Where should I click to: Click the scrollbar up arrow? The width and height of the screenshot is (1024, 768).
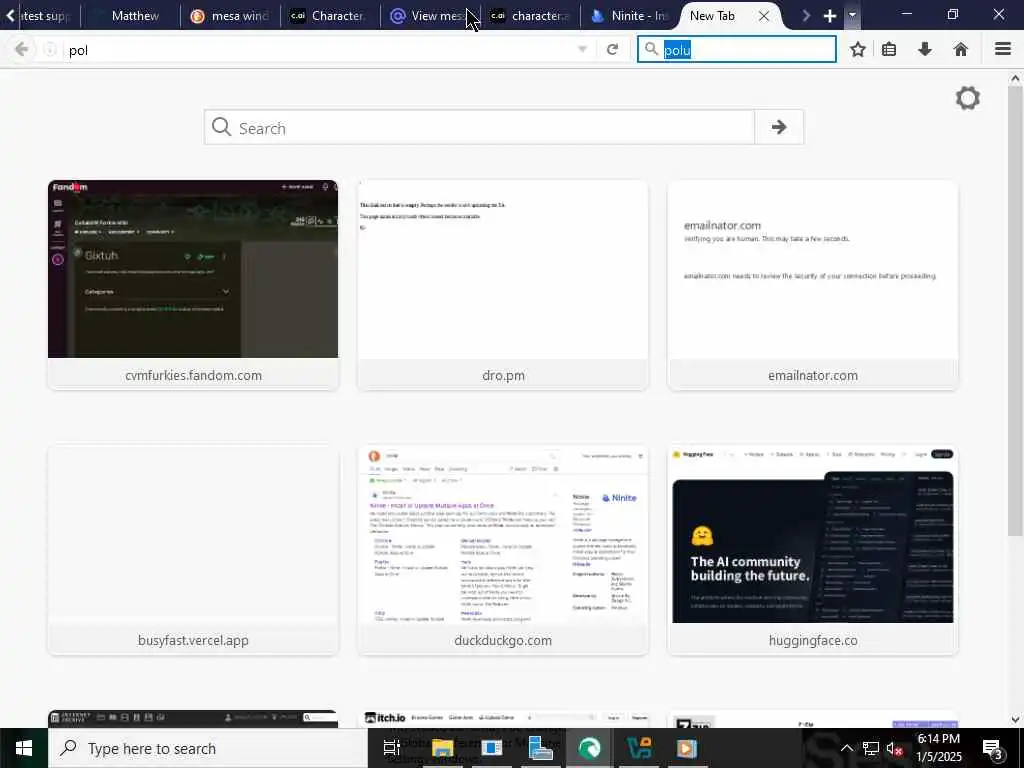click(x=1015, y=78)
